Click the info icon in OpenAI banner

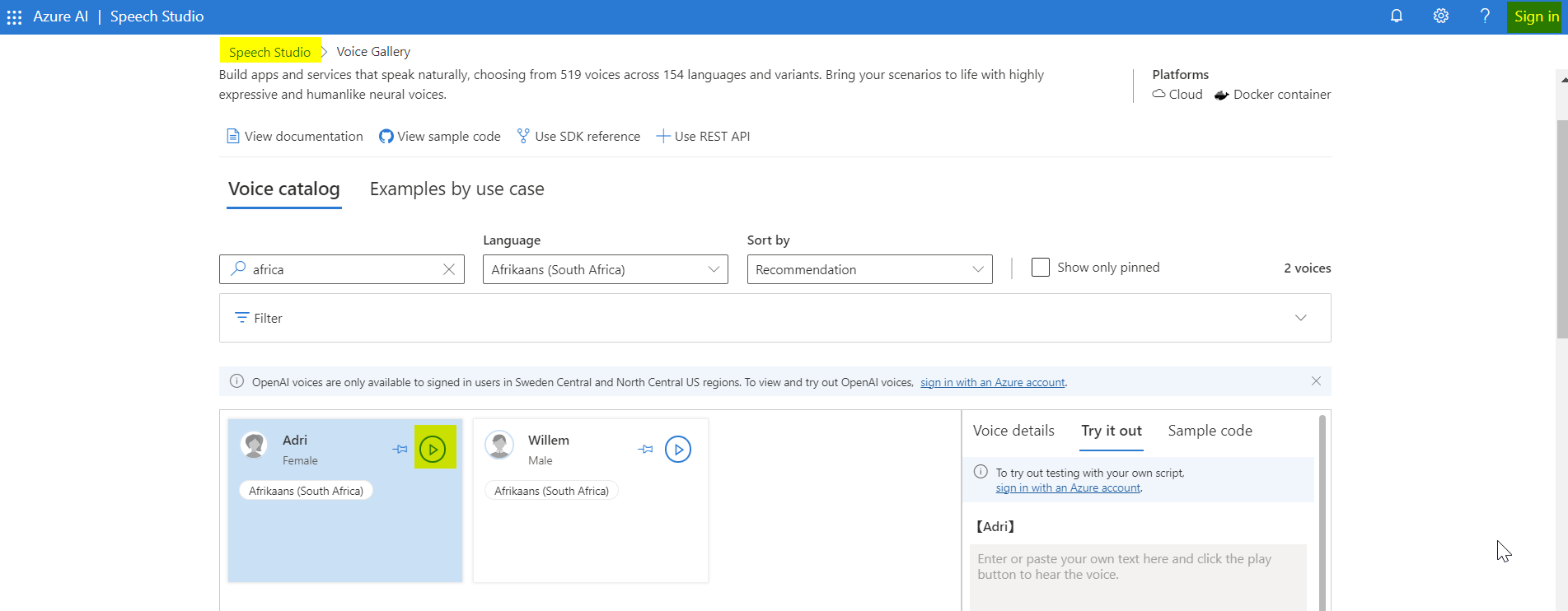(236, 381)
